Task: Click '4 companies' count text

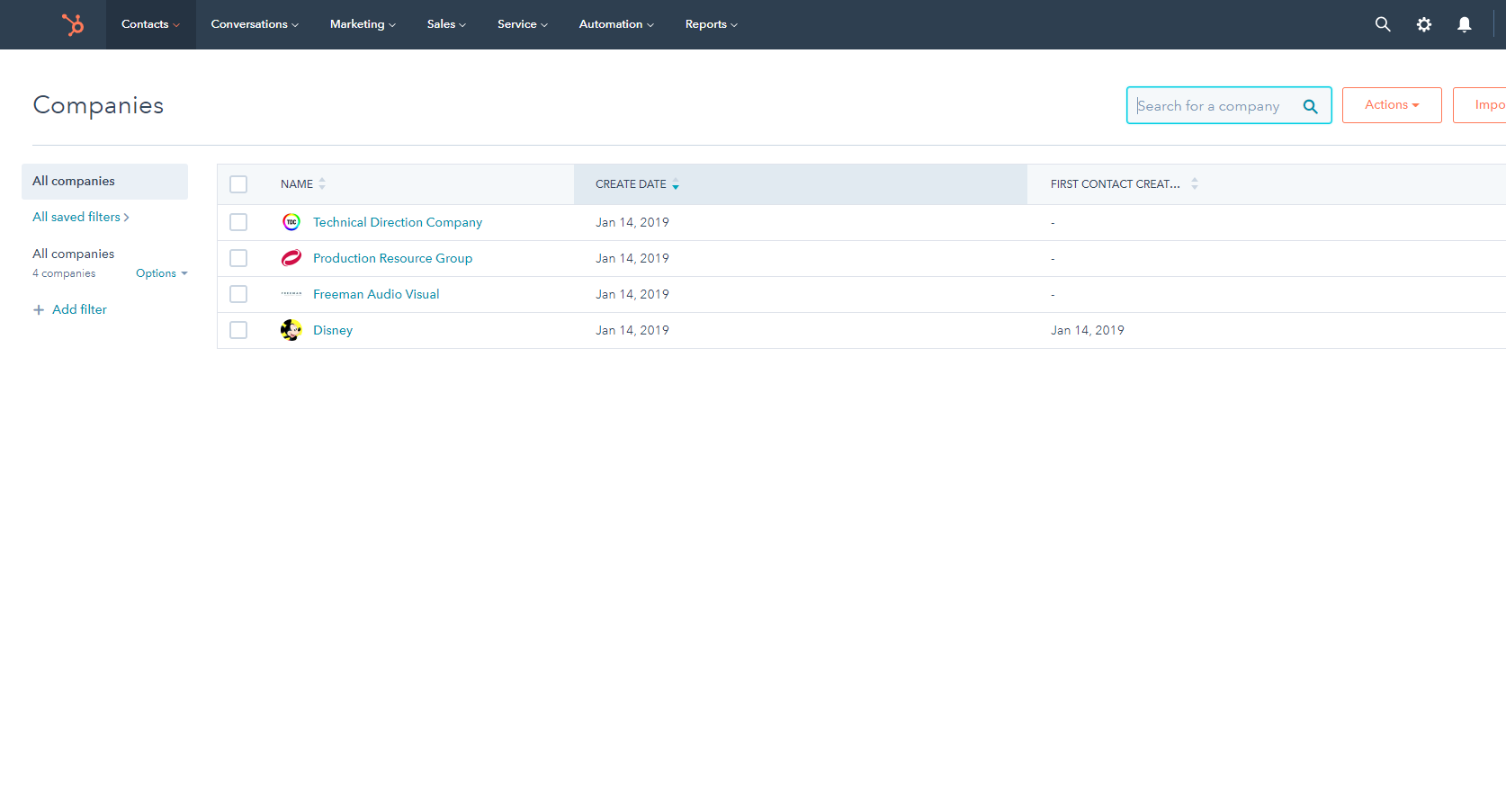Action: click(x=64, y=273)
